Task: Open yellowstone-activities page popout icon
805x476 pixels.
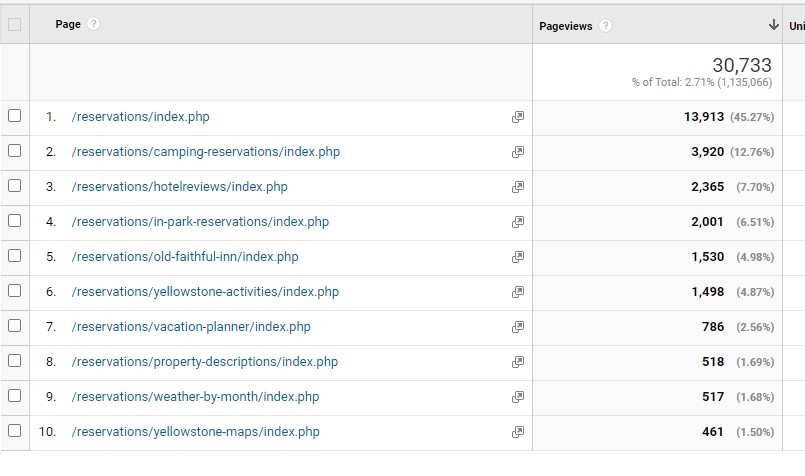Action: click(x=517, y=292)
